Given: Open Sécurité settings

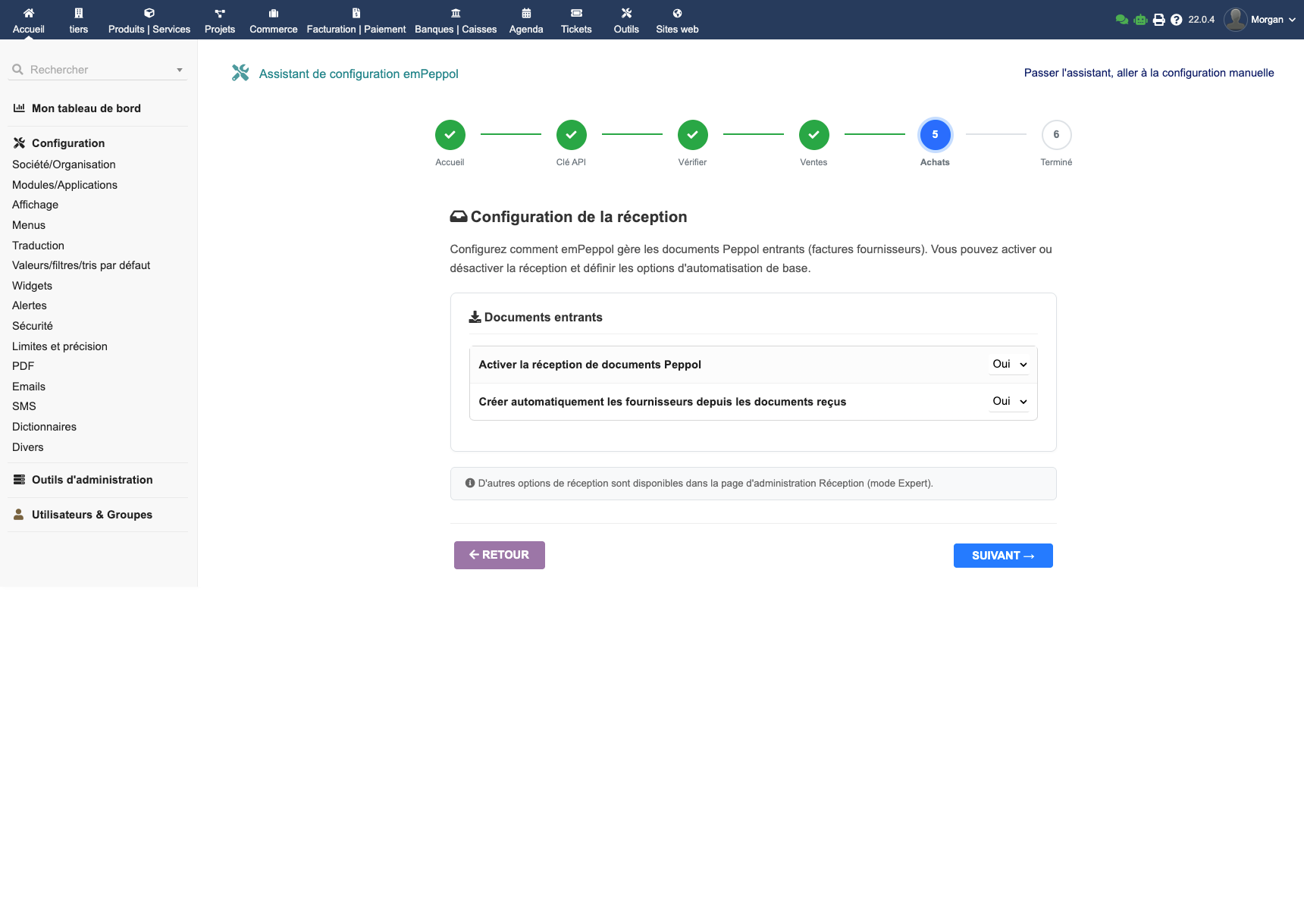Looking at the screenshot, I should click(x=33, y=326).
